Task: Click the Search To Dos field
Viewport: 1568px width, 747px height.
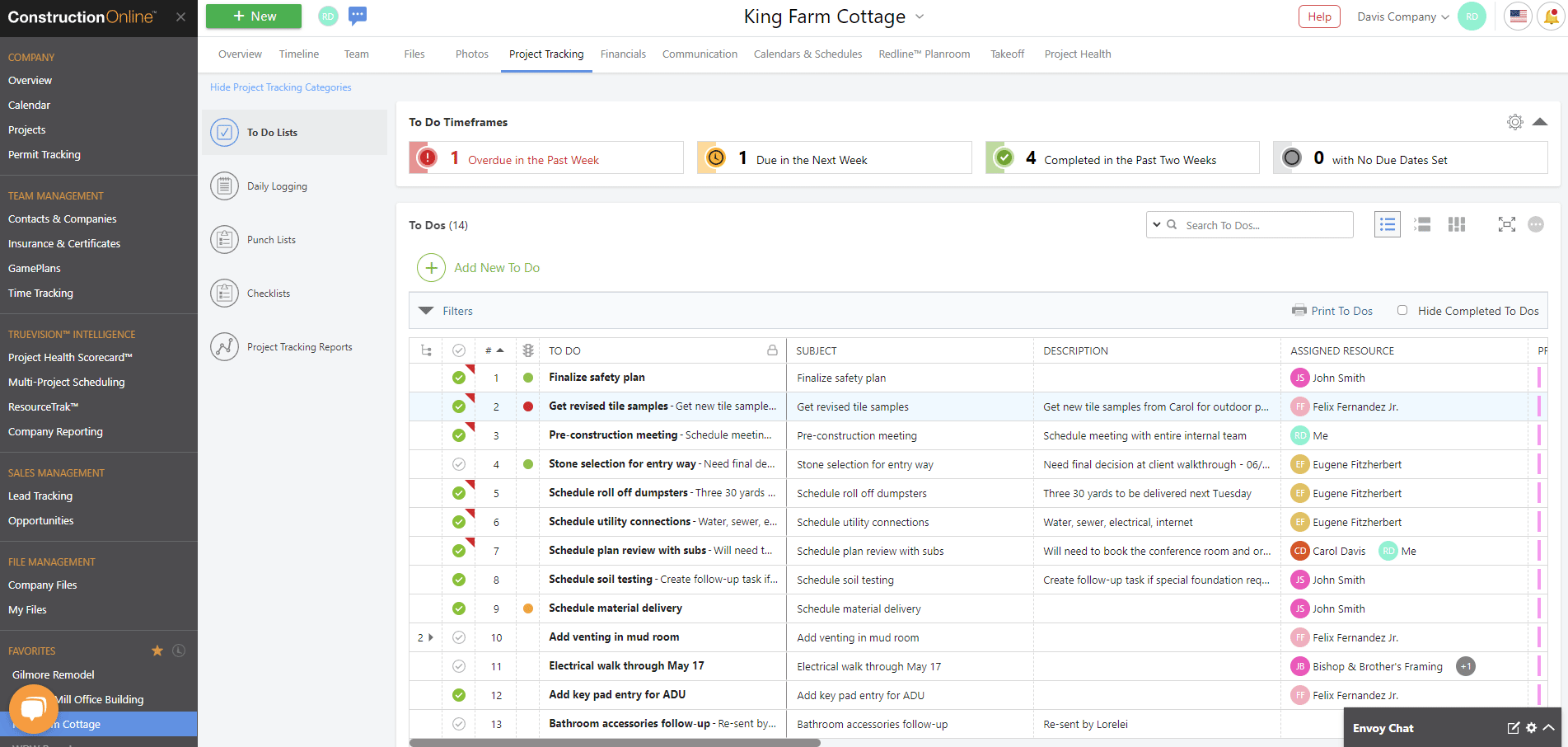Action: [x=1261, y=224]
